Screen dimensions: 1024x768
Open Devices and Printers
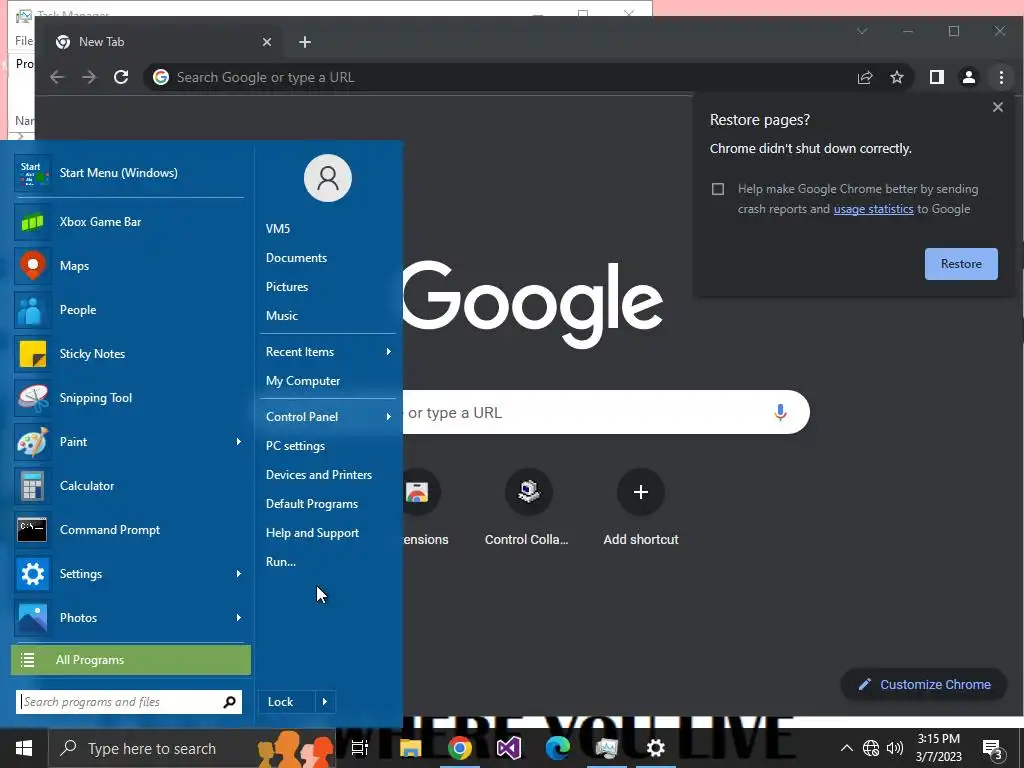319,475
